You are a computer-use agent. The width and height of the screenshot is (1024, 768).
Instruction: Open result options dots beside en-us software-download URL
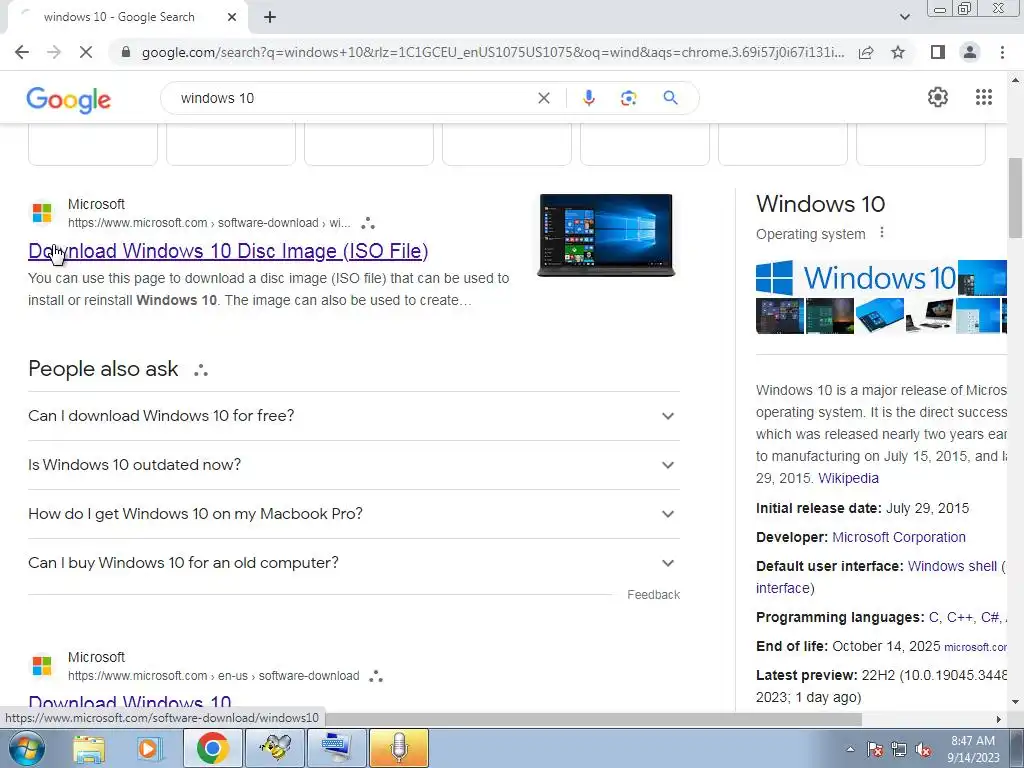[376, 676]
